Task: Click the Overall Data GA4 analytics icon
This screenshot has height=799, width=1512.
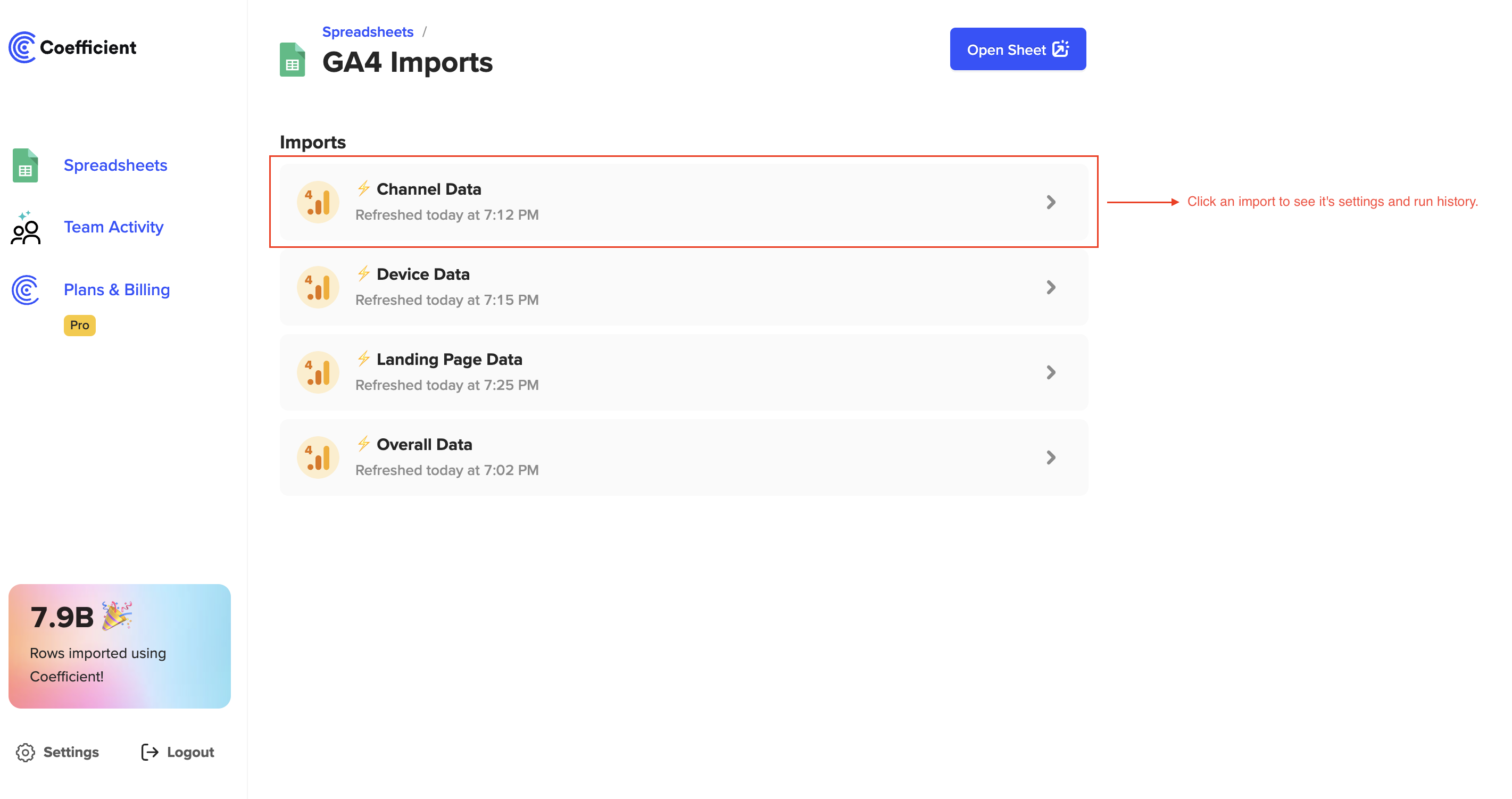Action: [x=318, y=457]
